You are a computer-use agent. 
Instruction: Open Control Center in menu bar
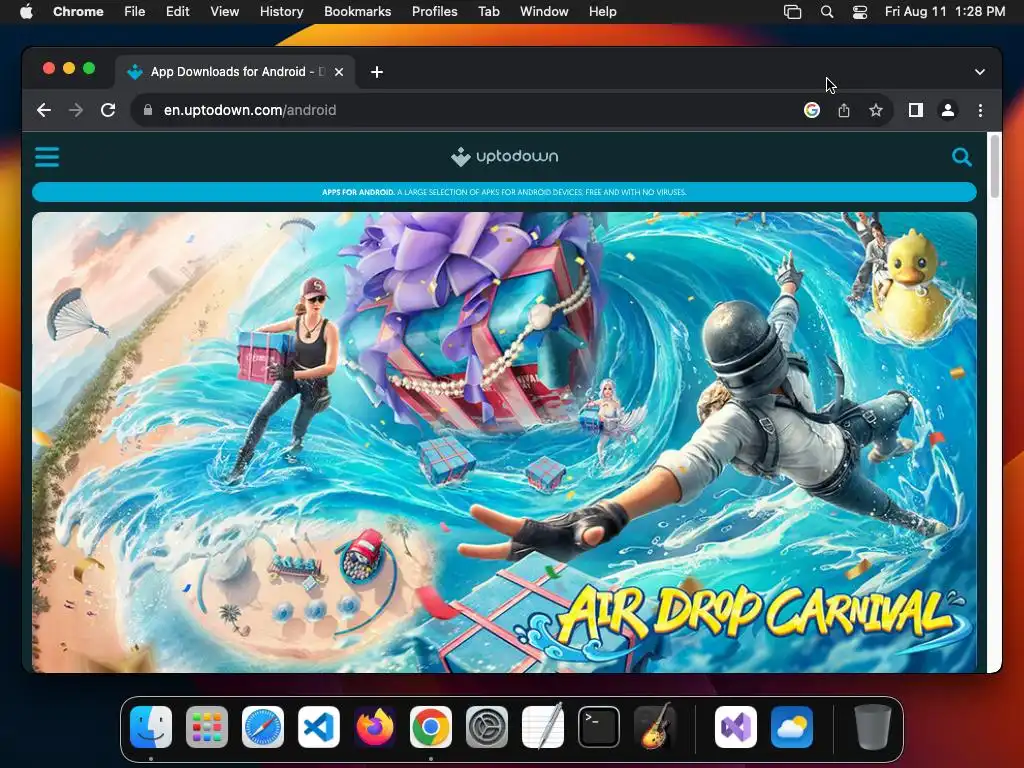(x=860, y=11)
